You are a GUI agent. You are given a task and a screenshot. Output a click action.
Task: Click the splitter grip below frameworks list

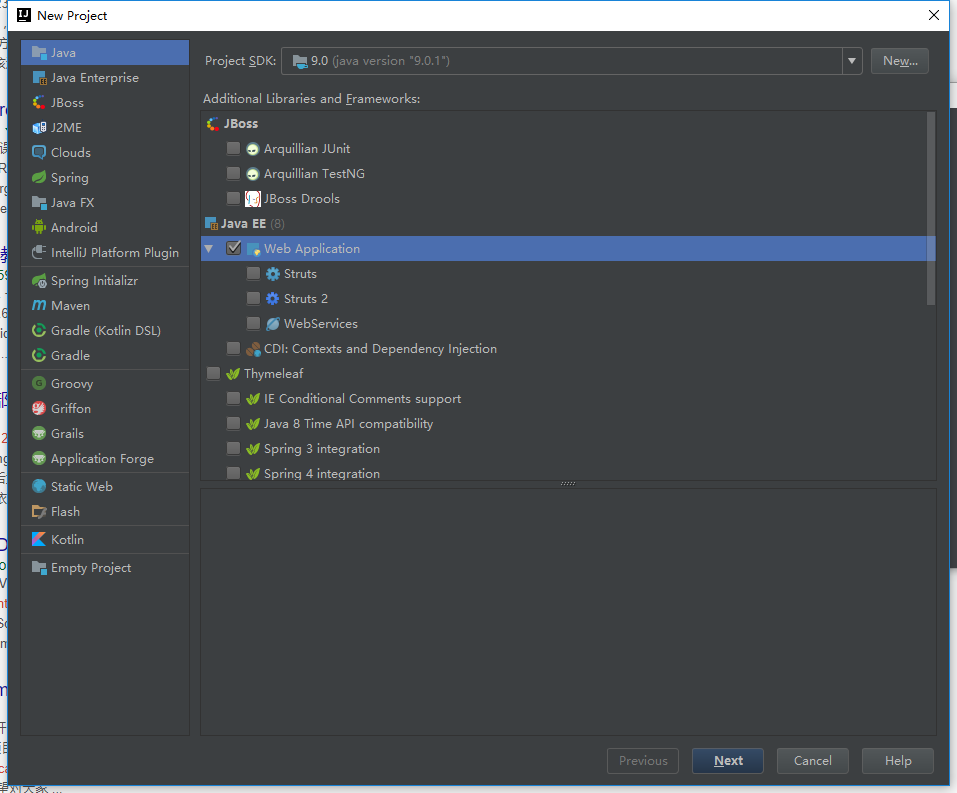click(x=568, y=483)
